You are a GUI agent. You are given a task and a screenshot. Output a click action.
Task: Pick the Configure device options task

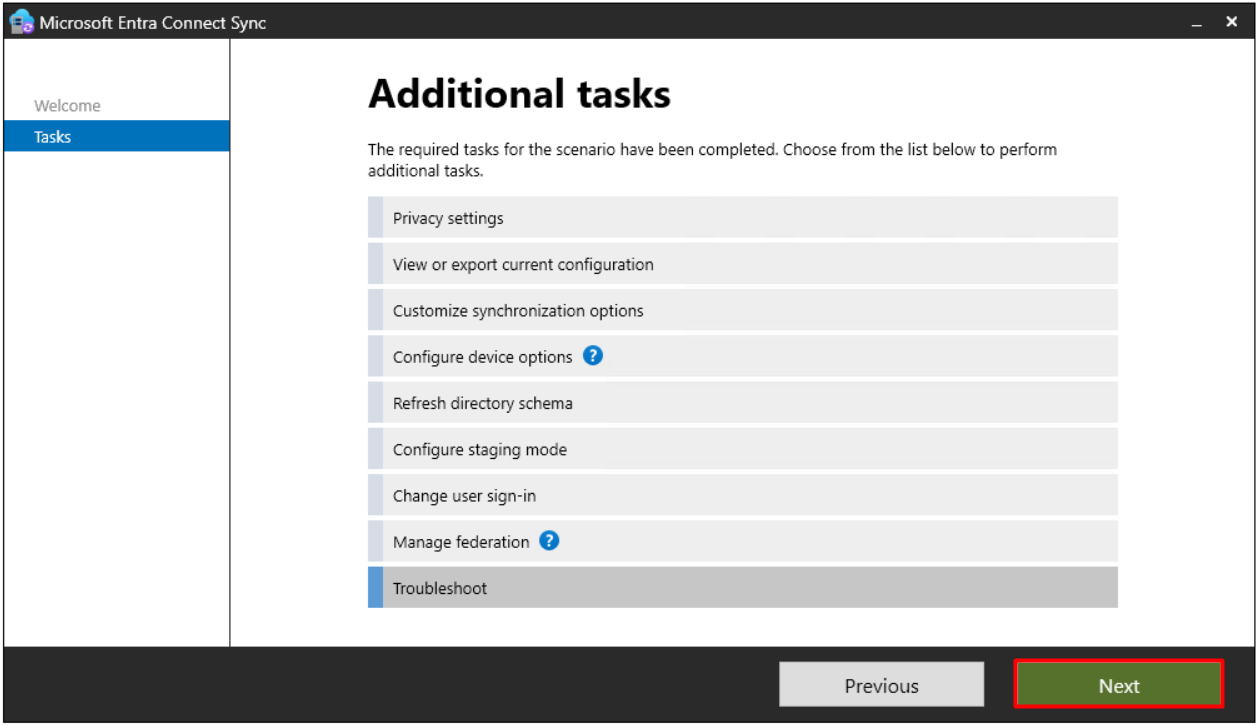[x=743, y=356]
